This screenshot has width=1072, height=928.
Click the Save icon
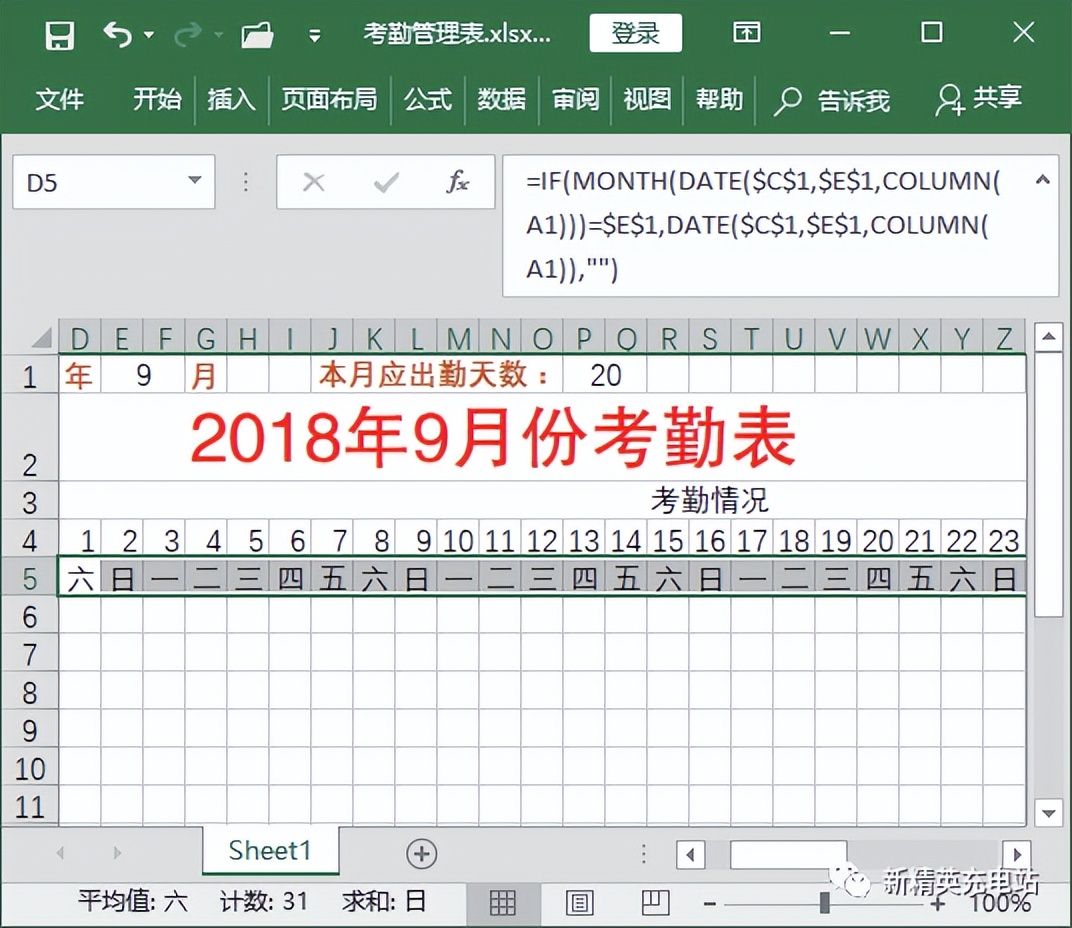pos(59,33)
